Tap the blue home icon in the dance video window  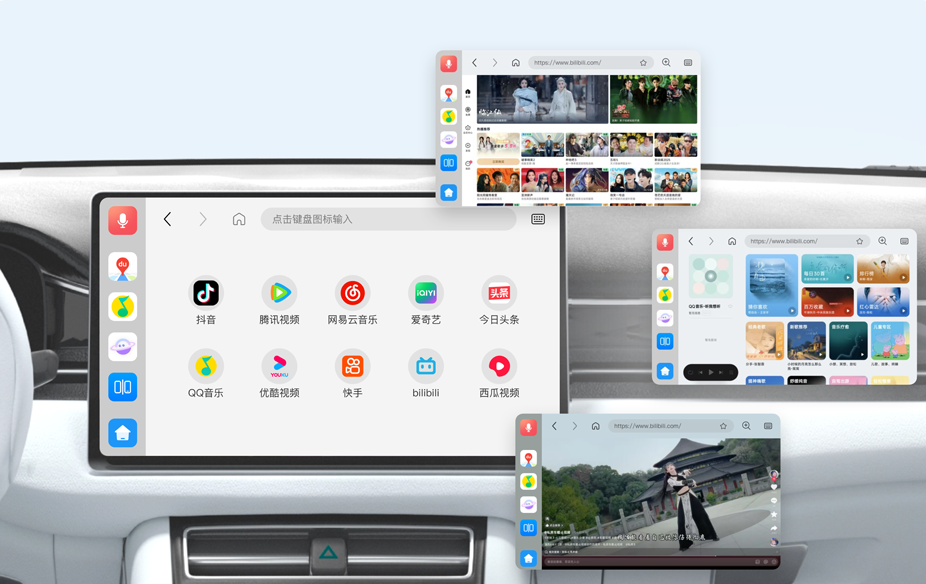click(529, 558)
